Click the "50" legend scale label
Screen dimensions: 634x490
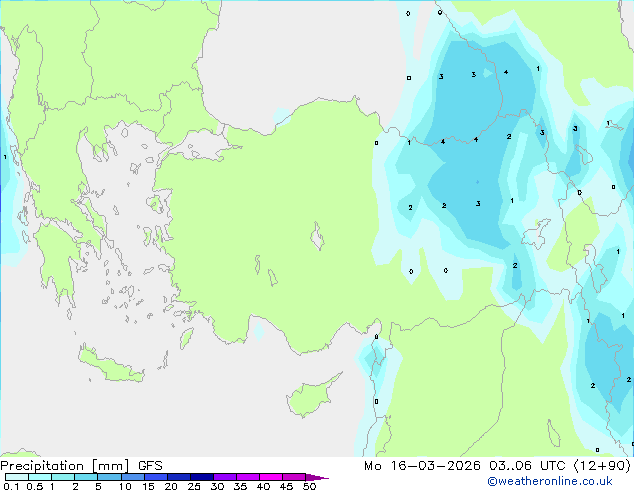(x=309, y=486)
